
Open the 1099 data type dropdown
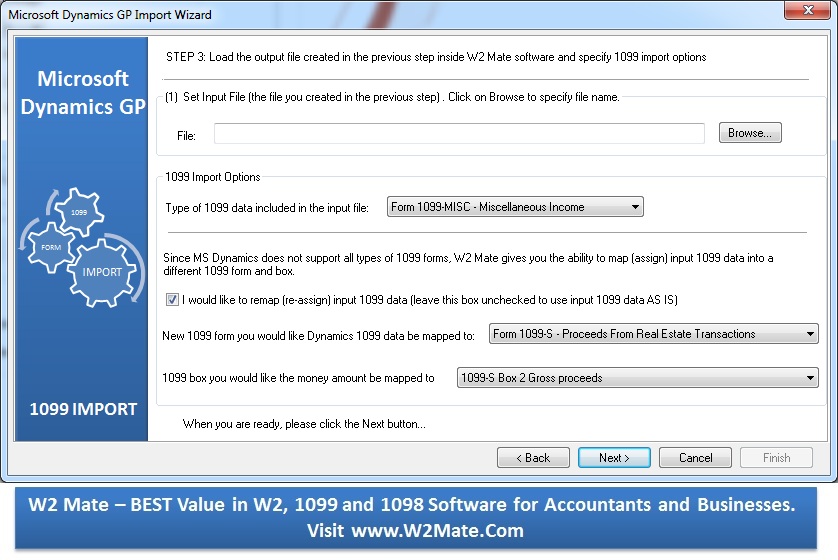(515, 207)
